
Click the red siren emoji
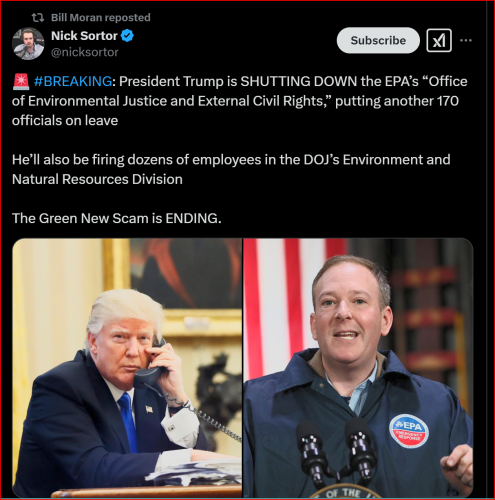click(x=21, y=82)
